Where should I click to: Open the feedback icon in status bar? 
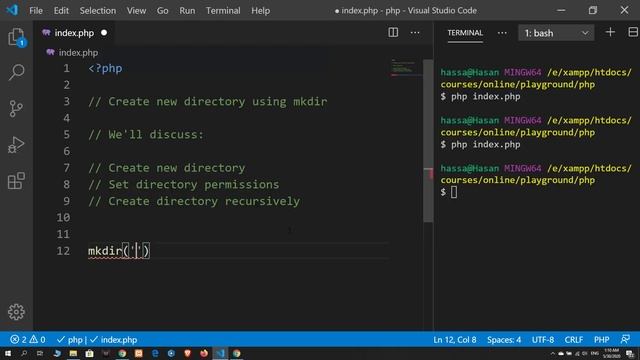(625, 339)
